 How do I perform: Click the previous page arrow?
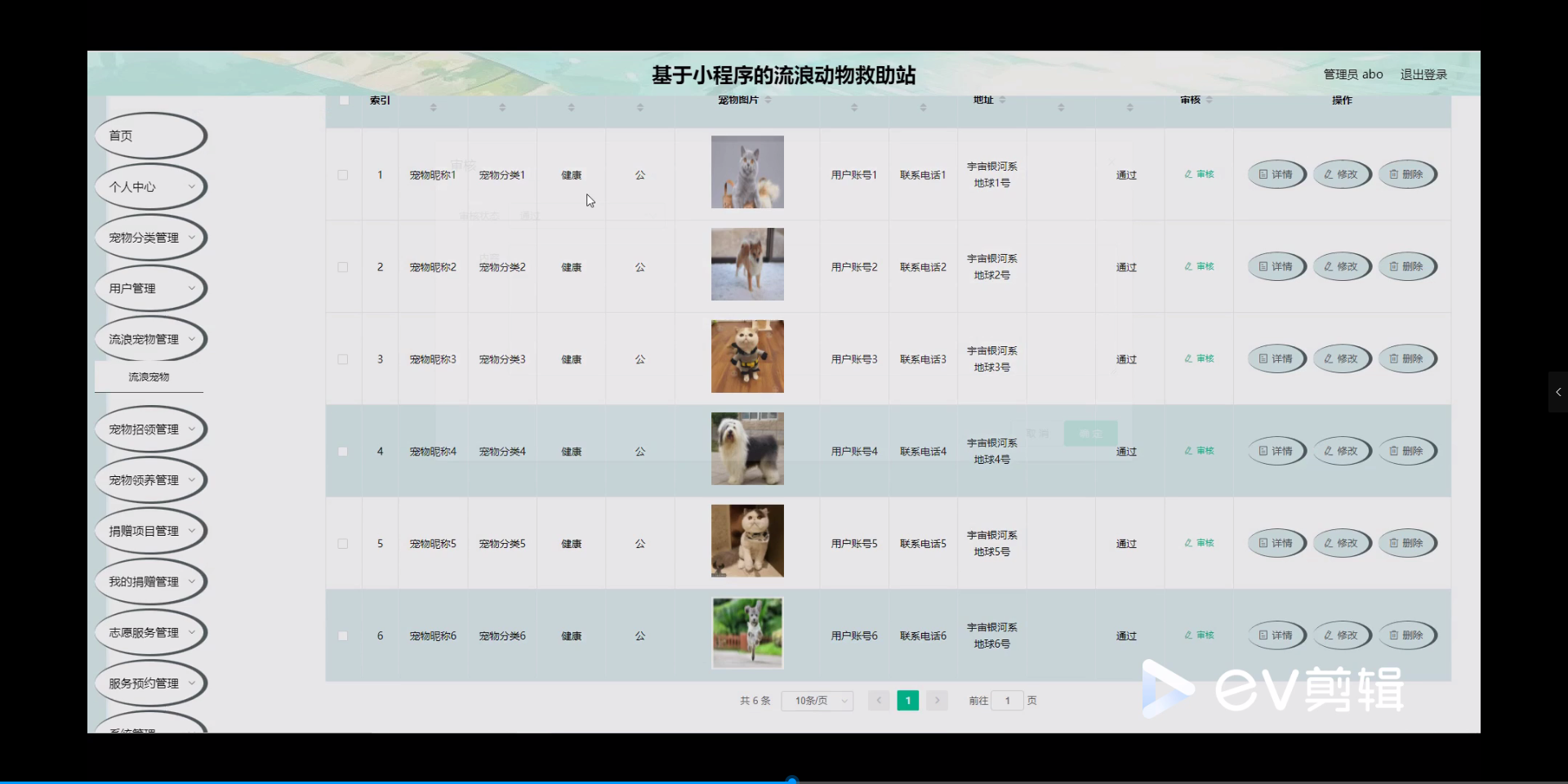click(878, 700)
